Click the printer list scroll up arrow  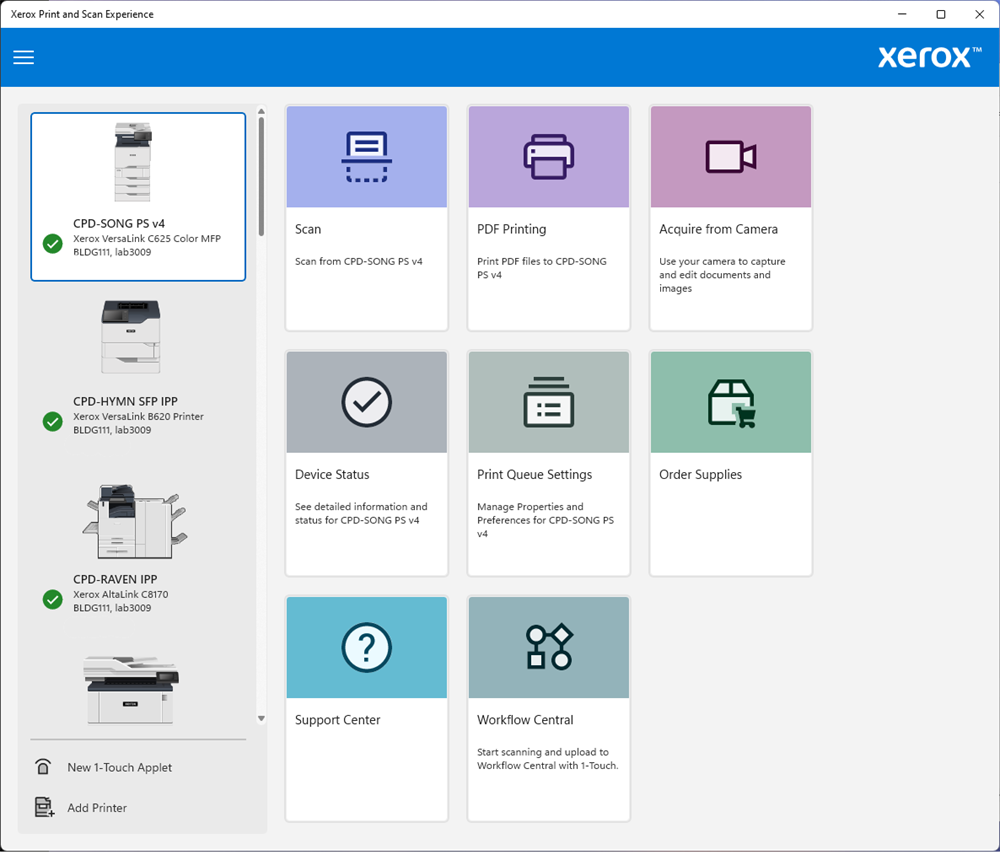pos(261,112)
